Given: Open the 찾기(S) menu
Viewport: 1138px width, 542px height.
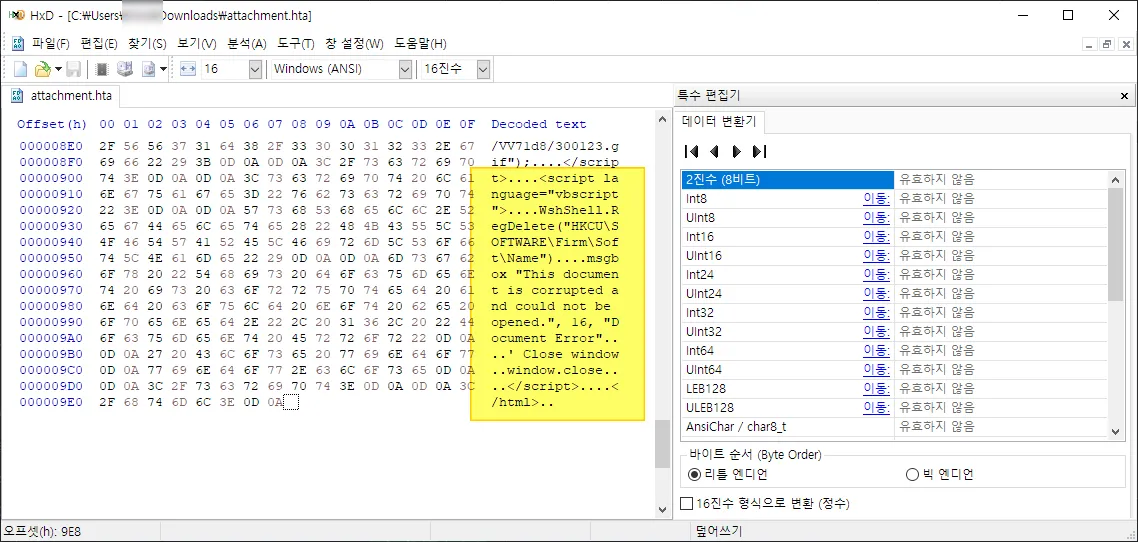Looking at the screenshot, I should click(147, 44).
